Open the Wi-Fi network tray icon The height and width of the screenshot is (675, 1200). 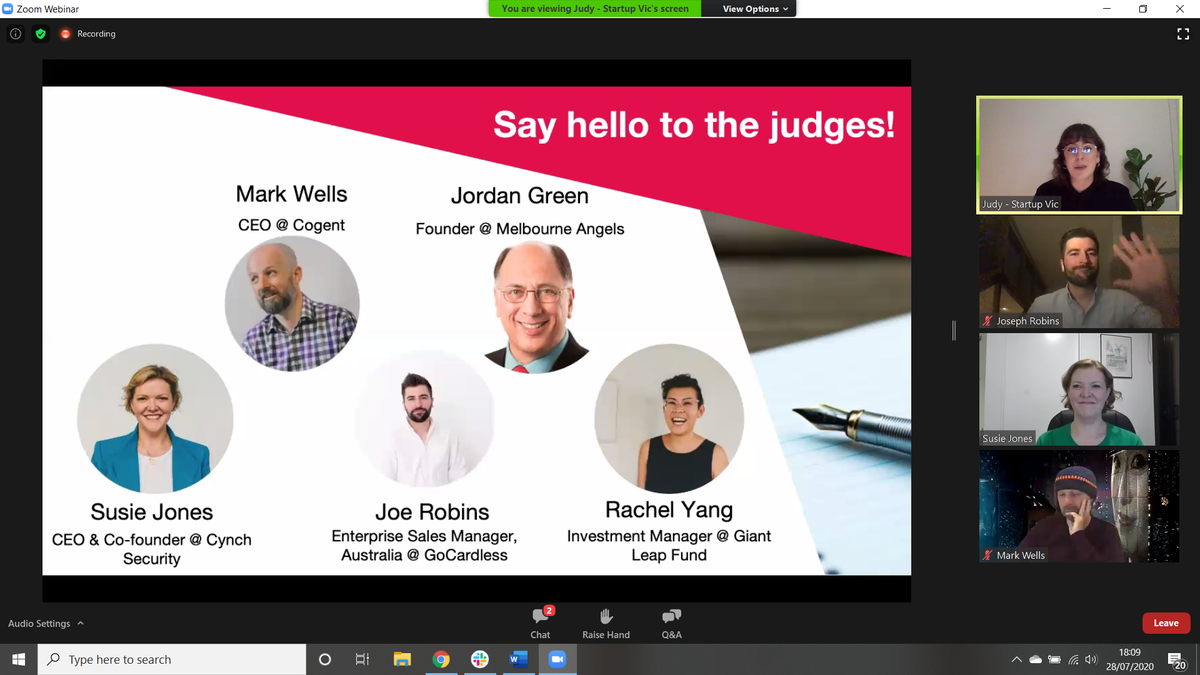[1073, 660]
